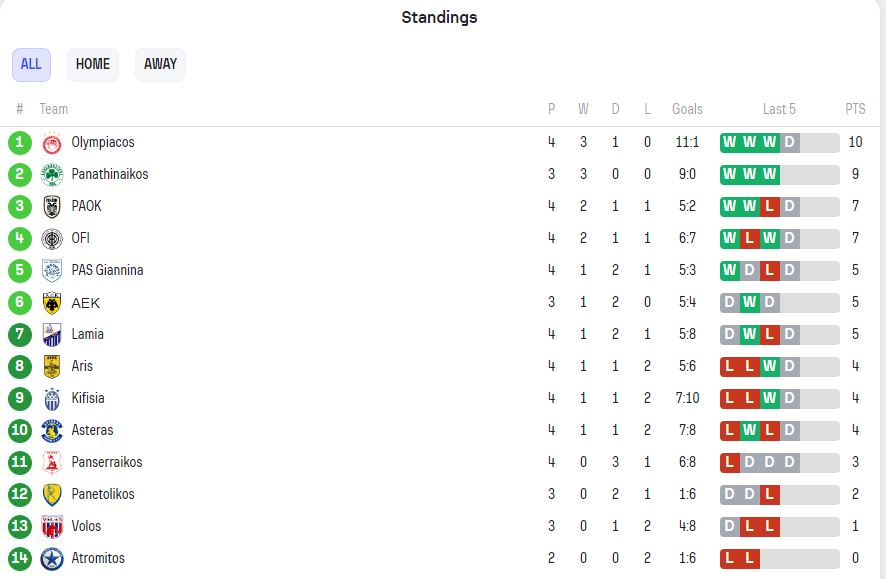886x579 pixels.
Task: Click the AEK eagle crest
Action: (52, 303)
